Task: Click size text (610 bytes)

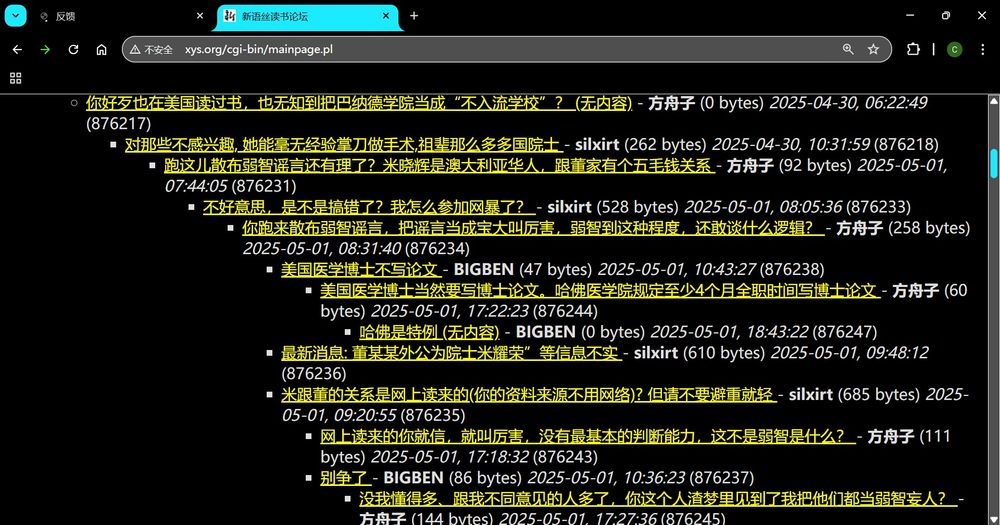Action: (x=724, y=353)
